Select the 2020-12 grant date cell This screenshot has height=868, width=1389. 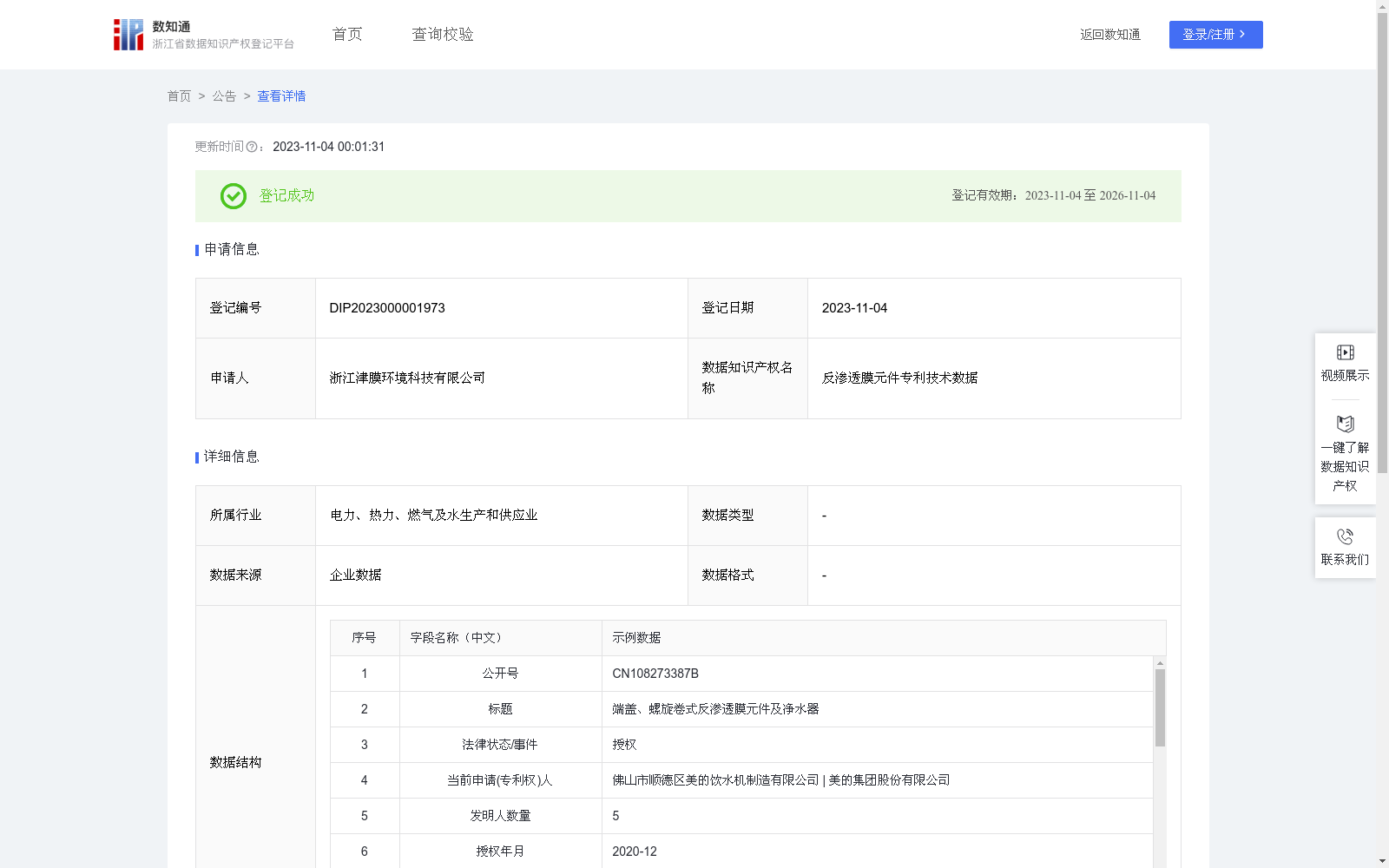(877, 852)
